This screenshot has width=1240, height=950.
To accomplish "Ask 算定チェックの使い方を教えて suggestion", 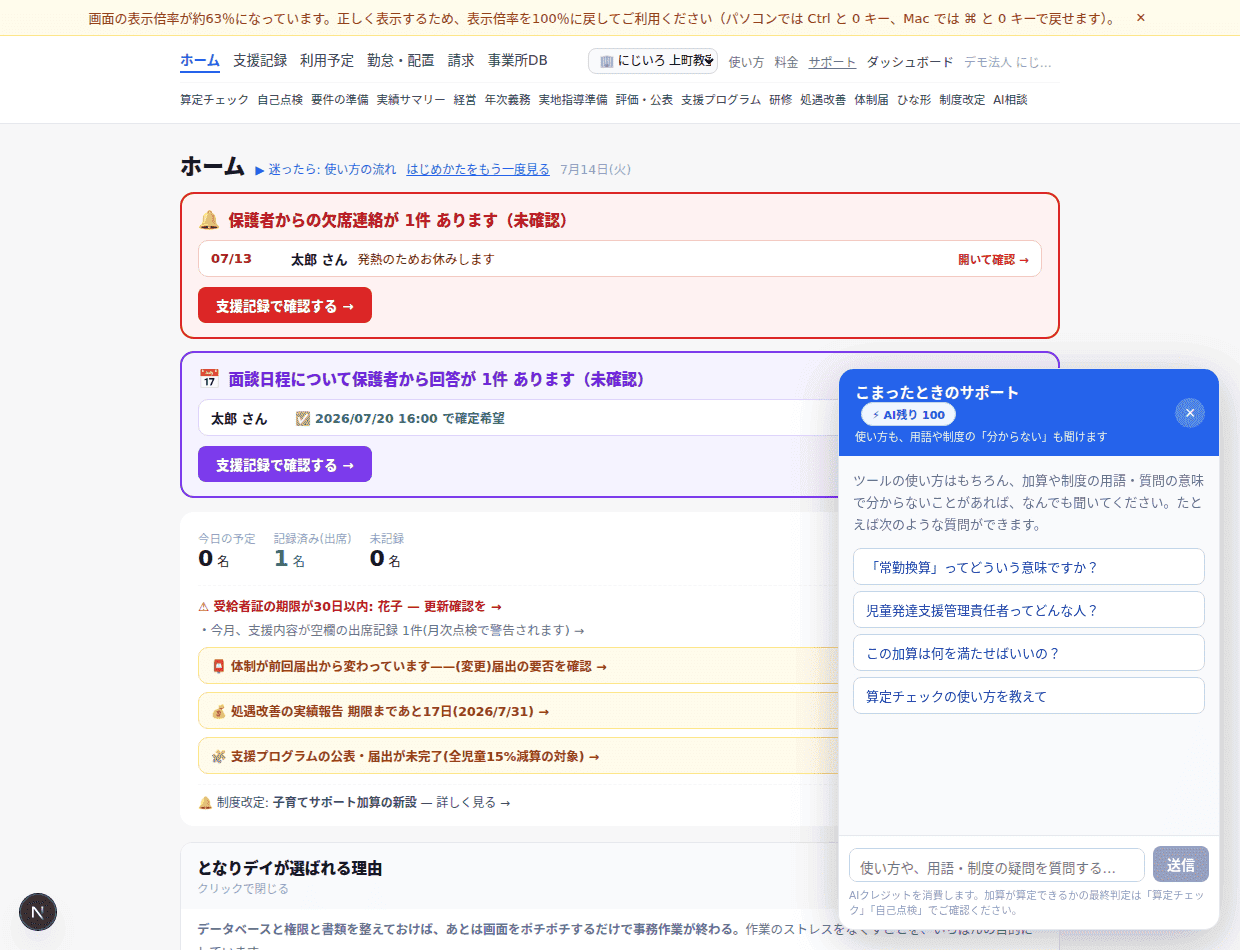I will click(1028, 696).
